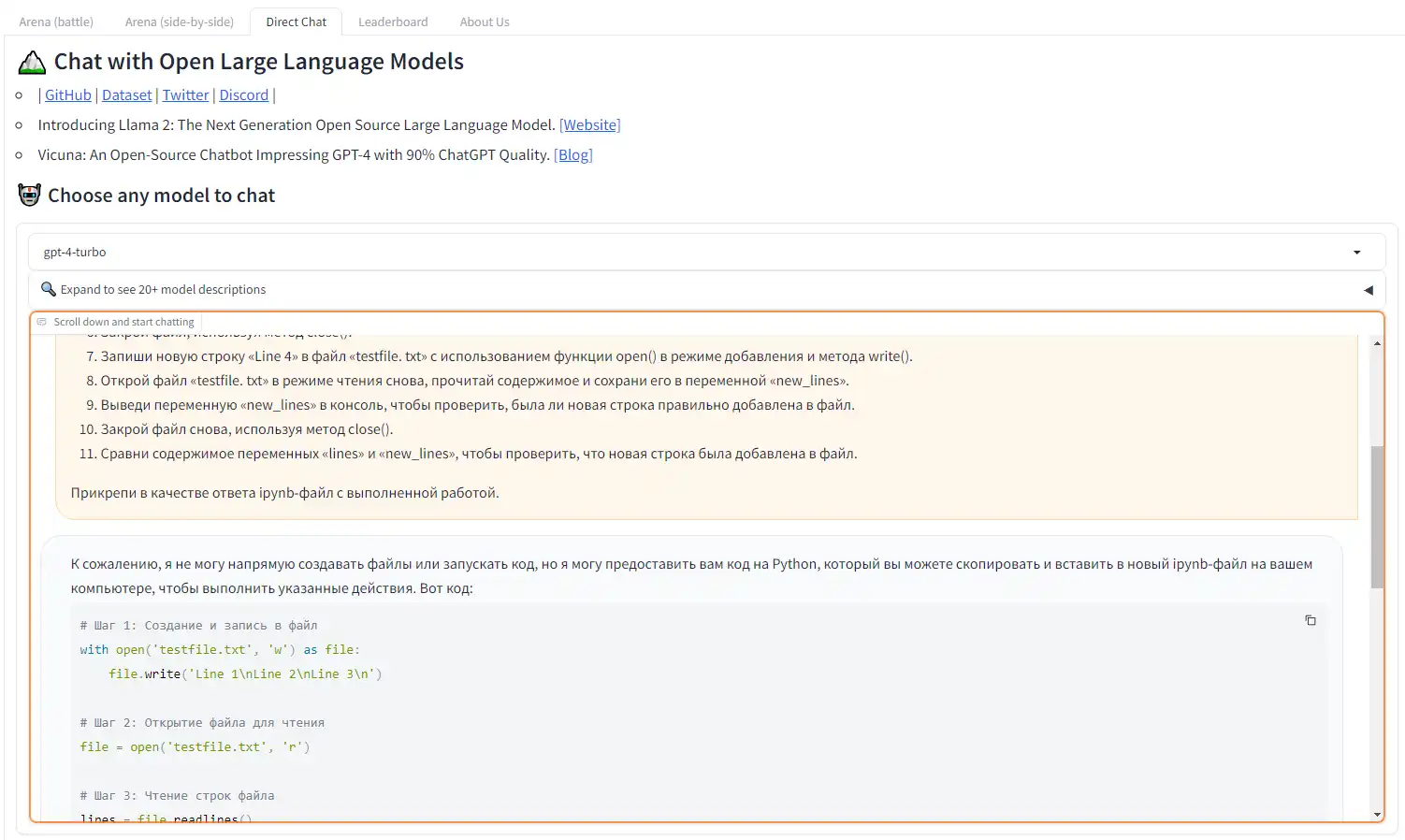Open the About Us tab
1405x840 pixels.
pyautogui.click(x=485, y=22)
